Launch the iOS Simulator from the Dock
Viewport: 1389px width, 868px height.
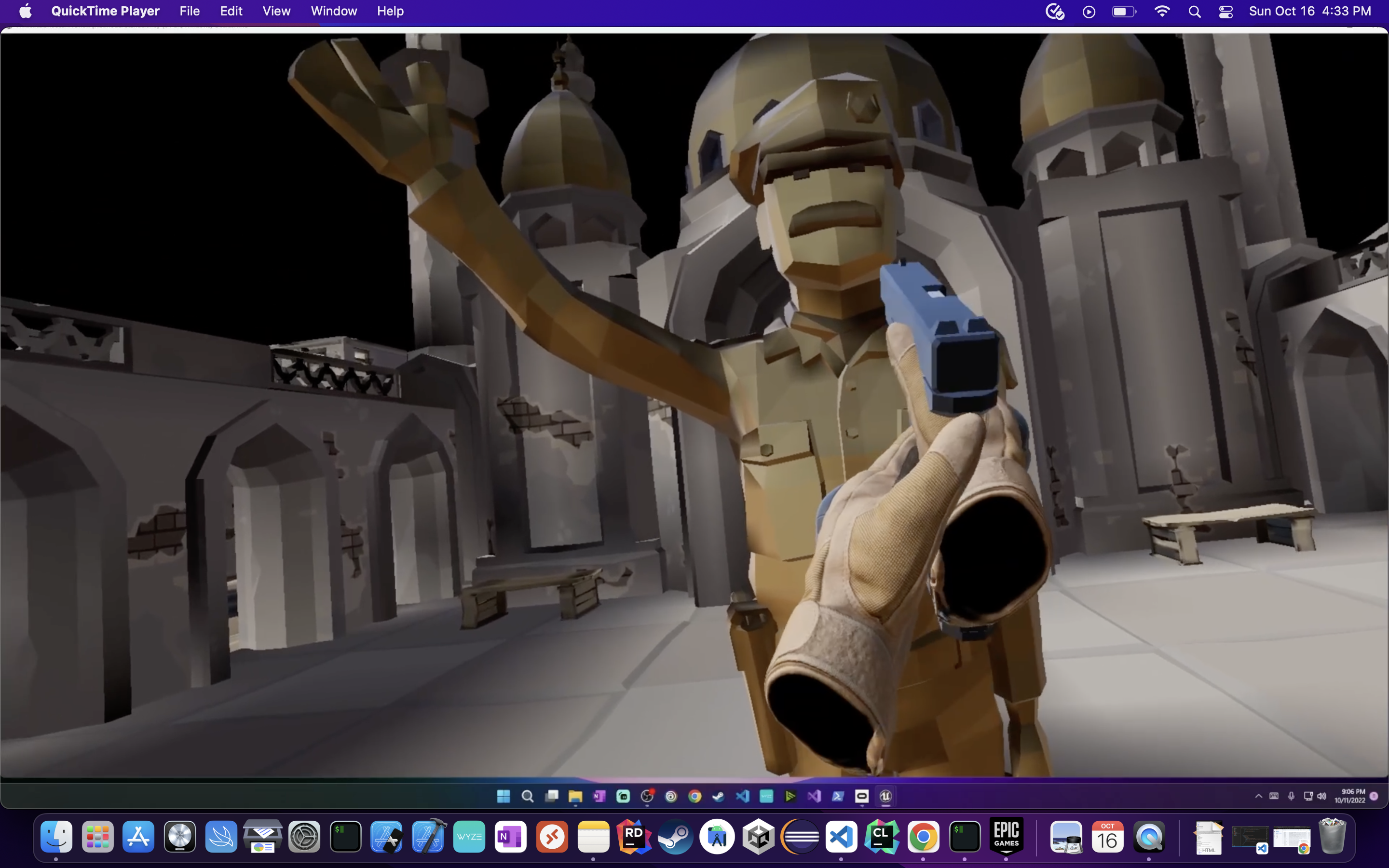pyautogui.click(x=387, y=836)
